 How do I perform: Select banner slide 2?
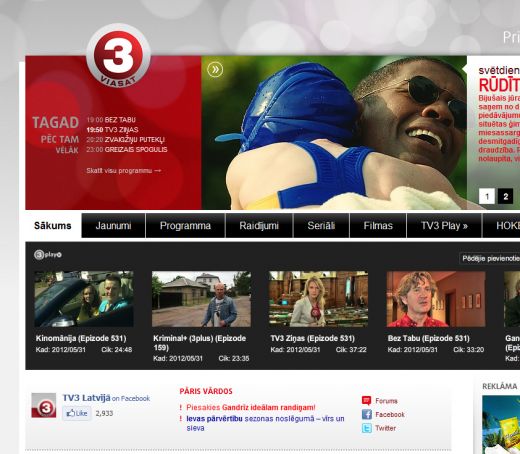pos(505,196)
